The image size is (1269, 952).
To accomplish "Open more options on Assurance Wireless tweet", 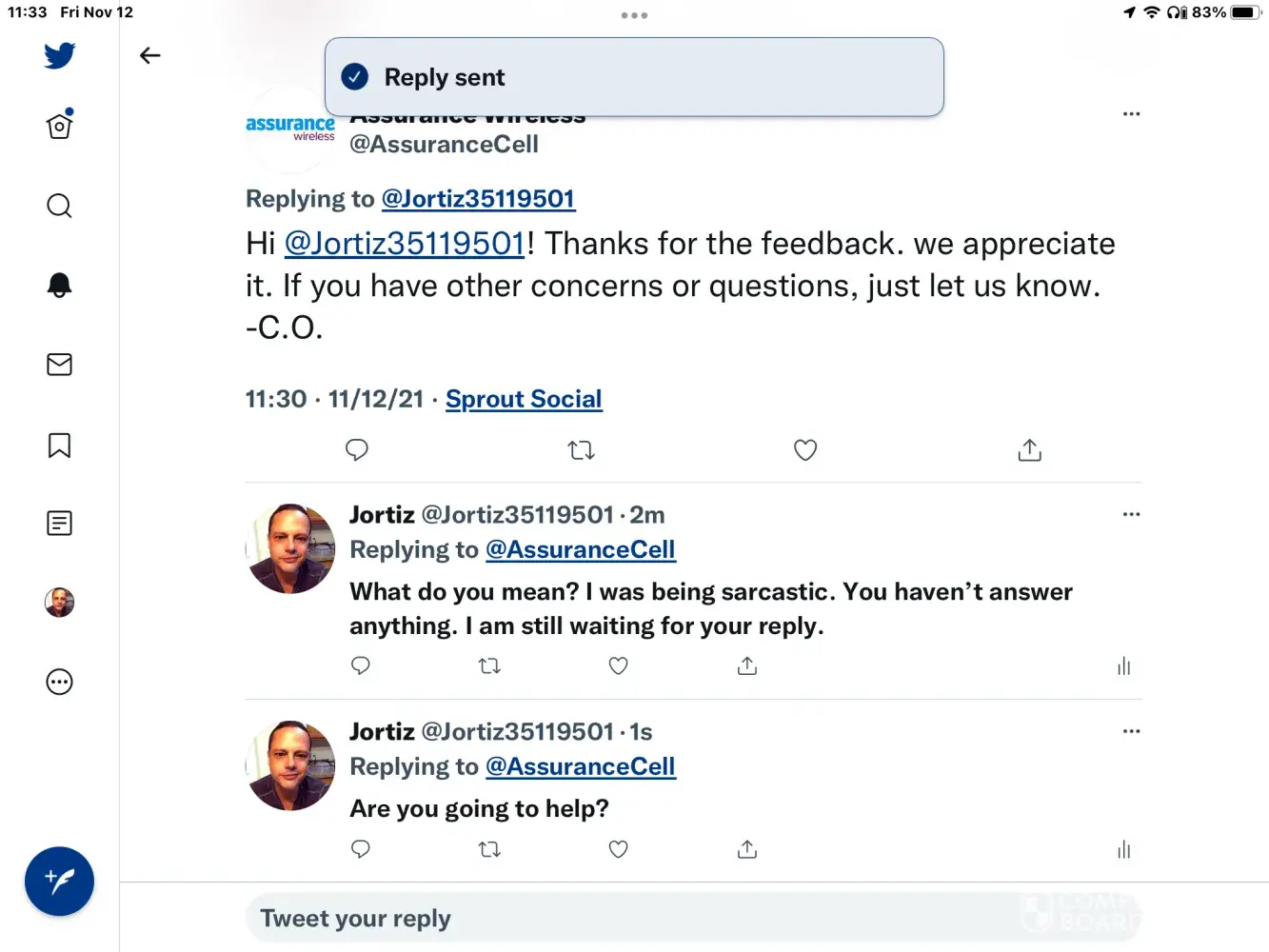I will pos(1131,114).
